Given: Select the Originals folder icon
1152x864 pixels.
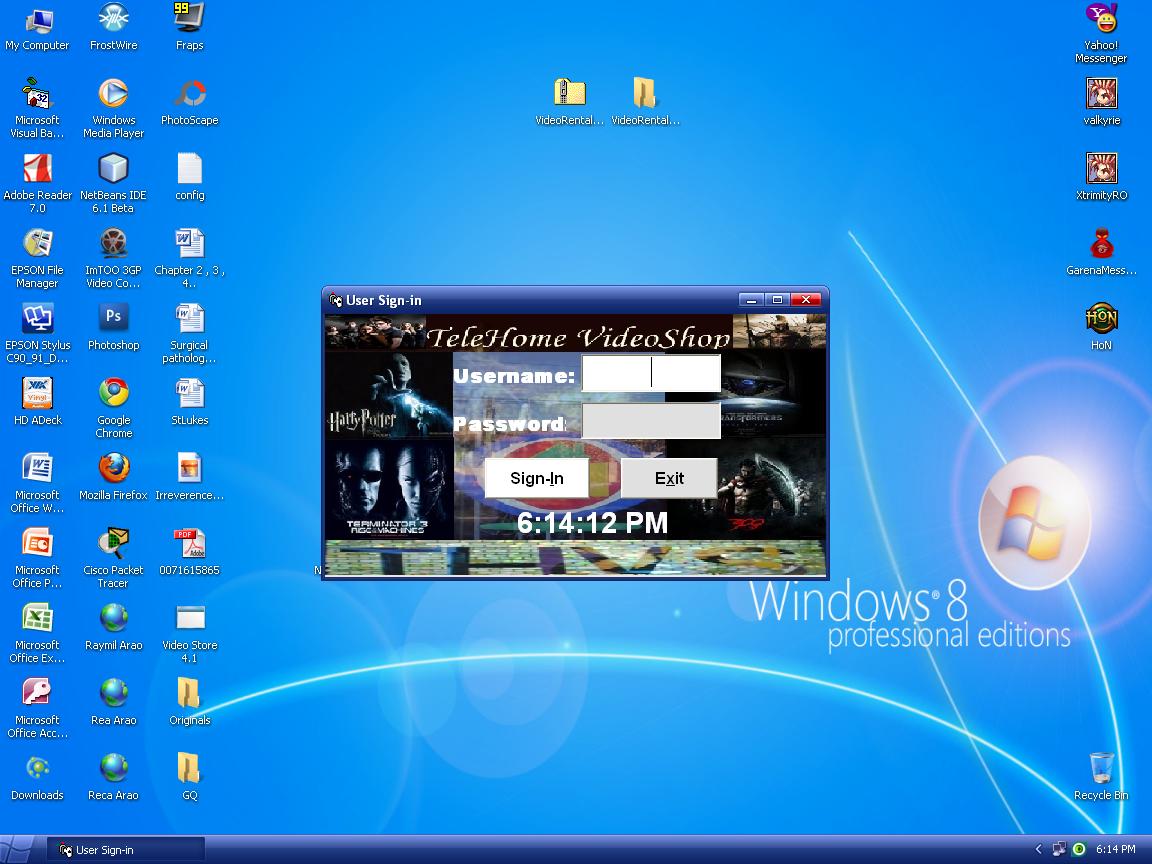Looking at the screenshot, I should tap(190, 702).
